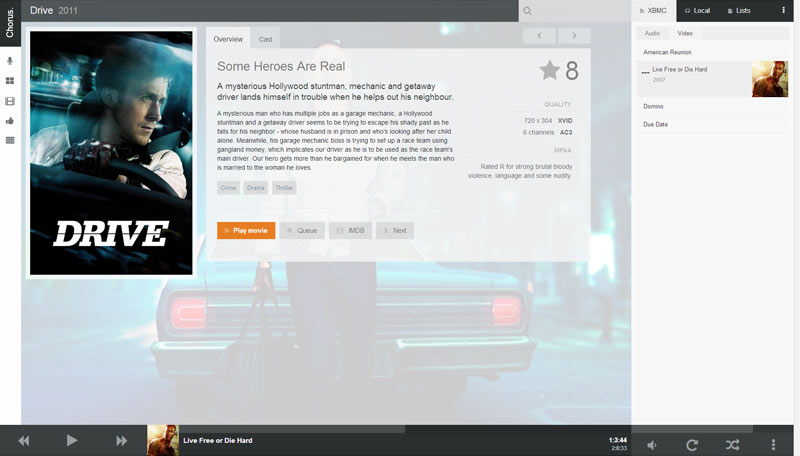800x456 pixels.
Task: Click the thumbs up icon in sidebar
Action: [x=10, y=121]
